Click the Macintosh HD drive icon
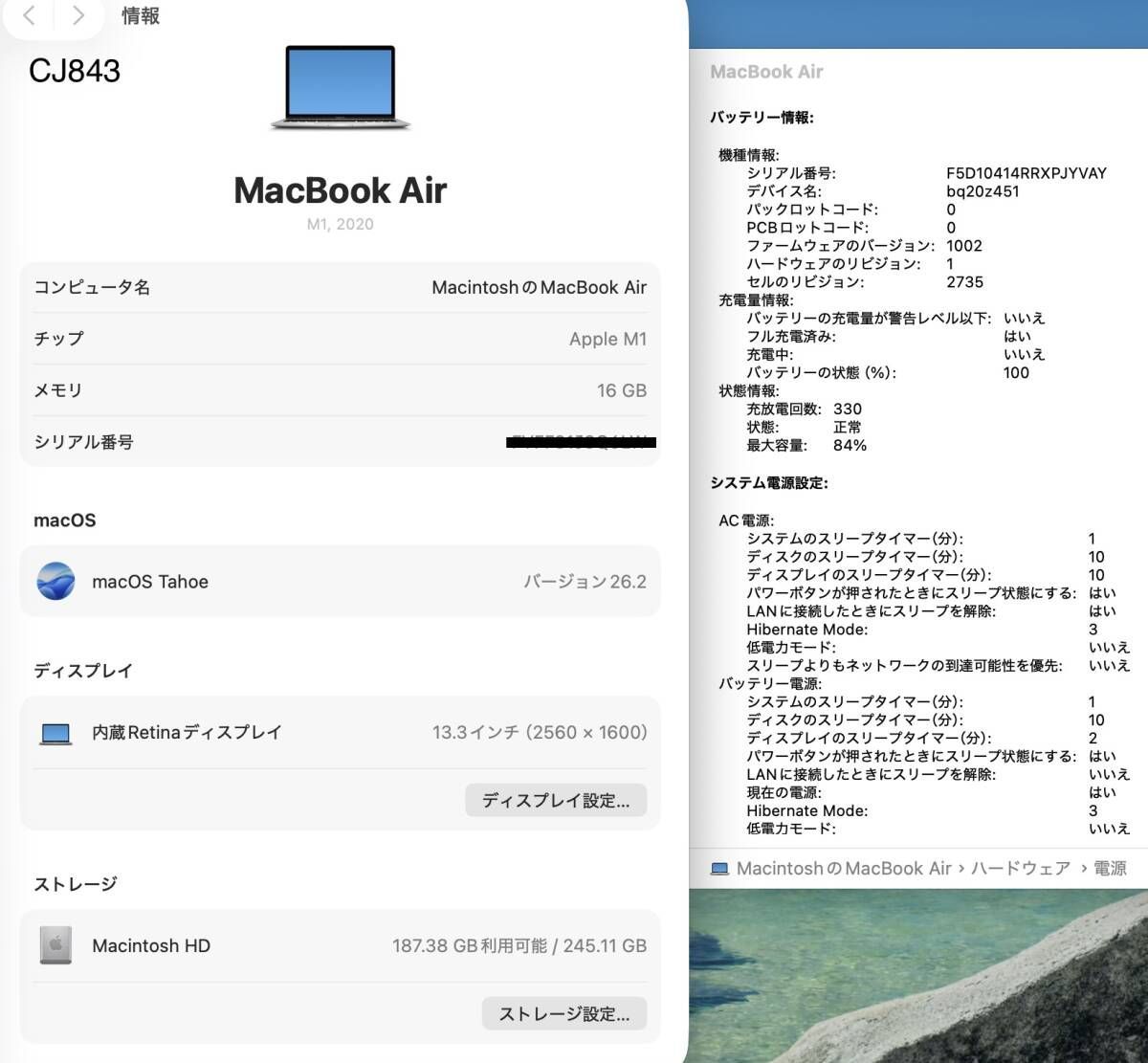The height and width of the screenshot is (1063, 1148). point(55,945)
